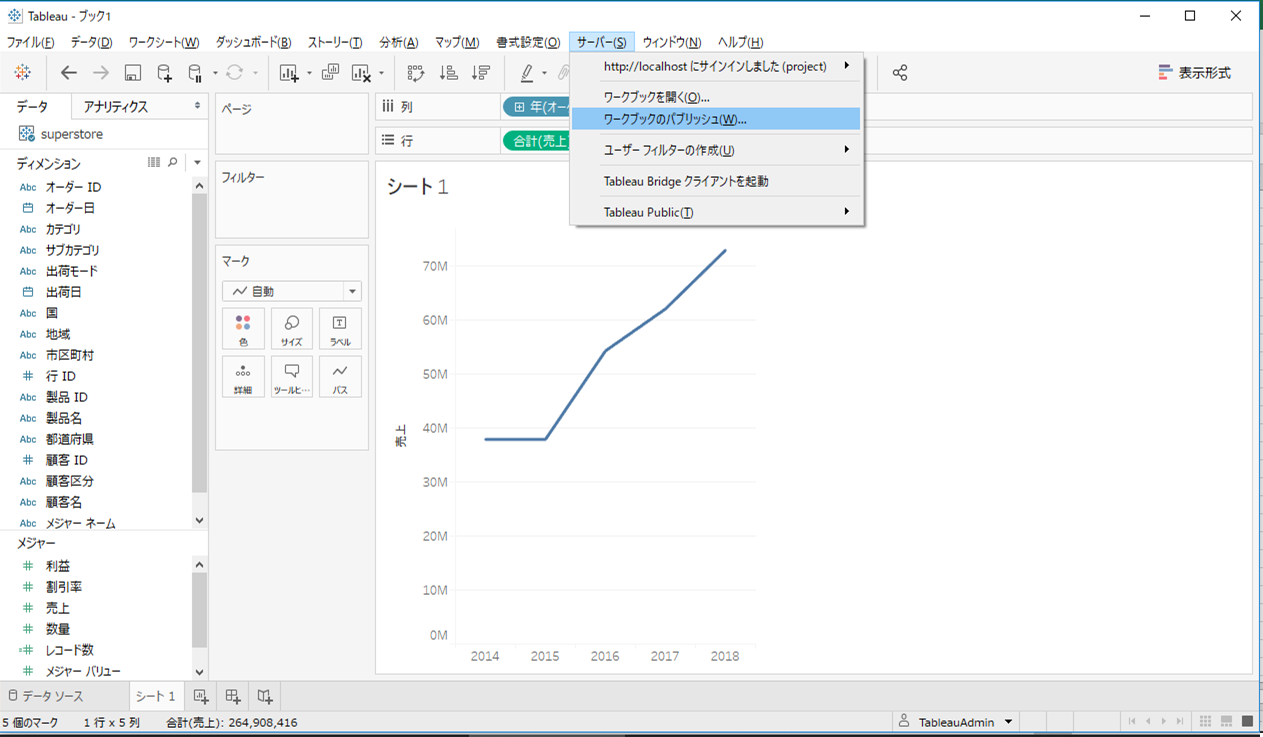
Task: Open the Label card in Marks
Action: (x=340, y=328)
